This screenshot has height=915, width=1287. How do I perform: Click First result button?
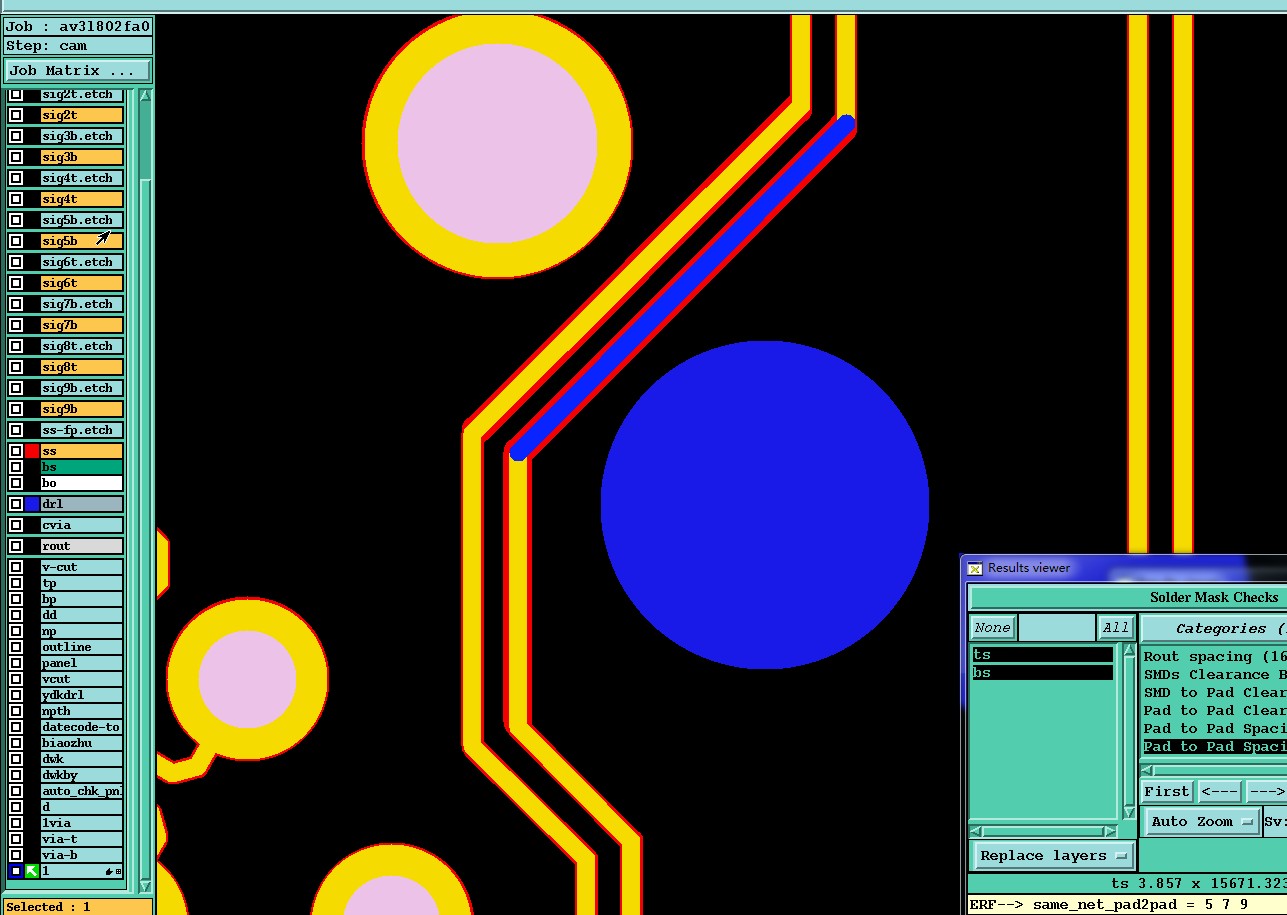click(1167, 791)
